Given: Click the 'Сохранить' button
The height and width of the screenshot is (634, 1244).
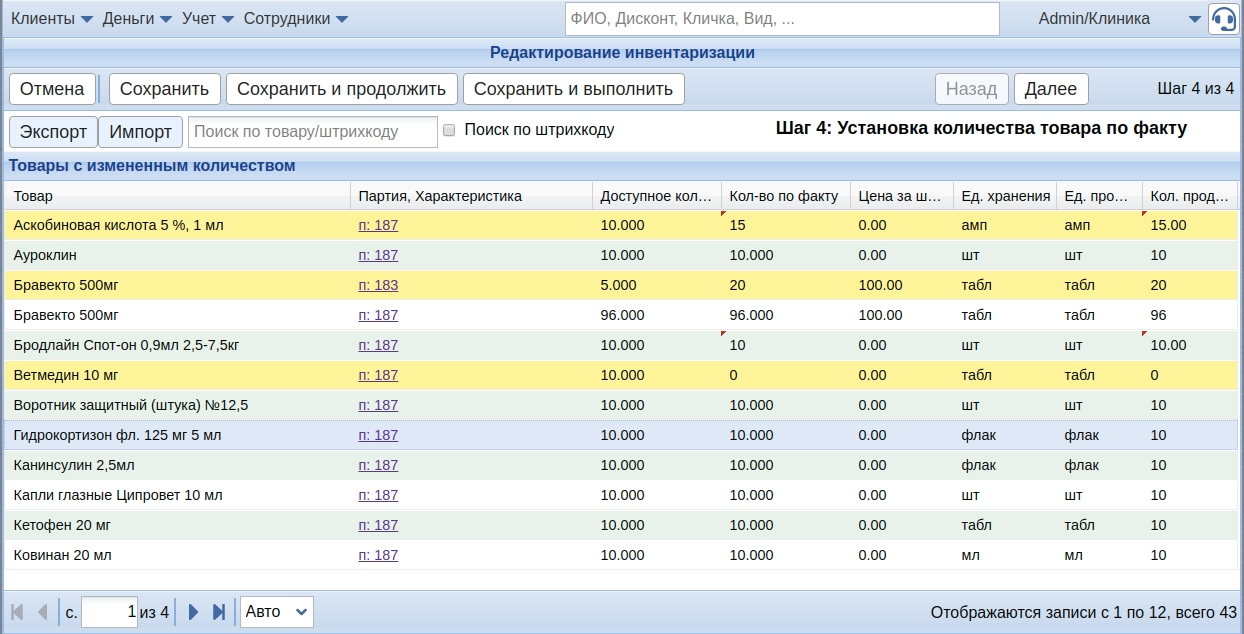Looking at the screenshot, I should pyautogui.click(x=164, y=89).
